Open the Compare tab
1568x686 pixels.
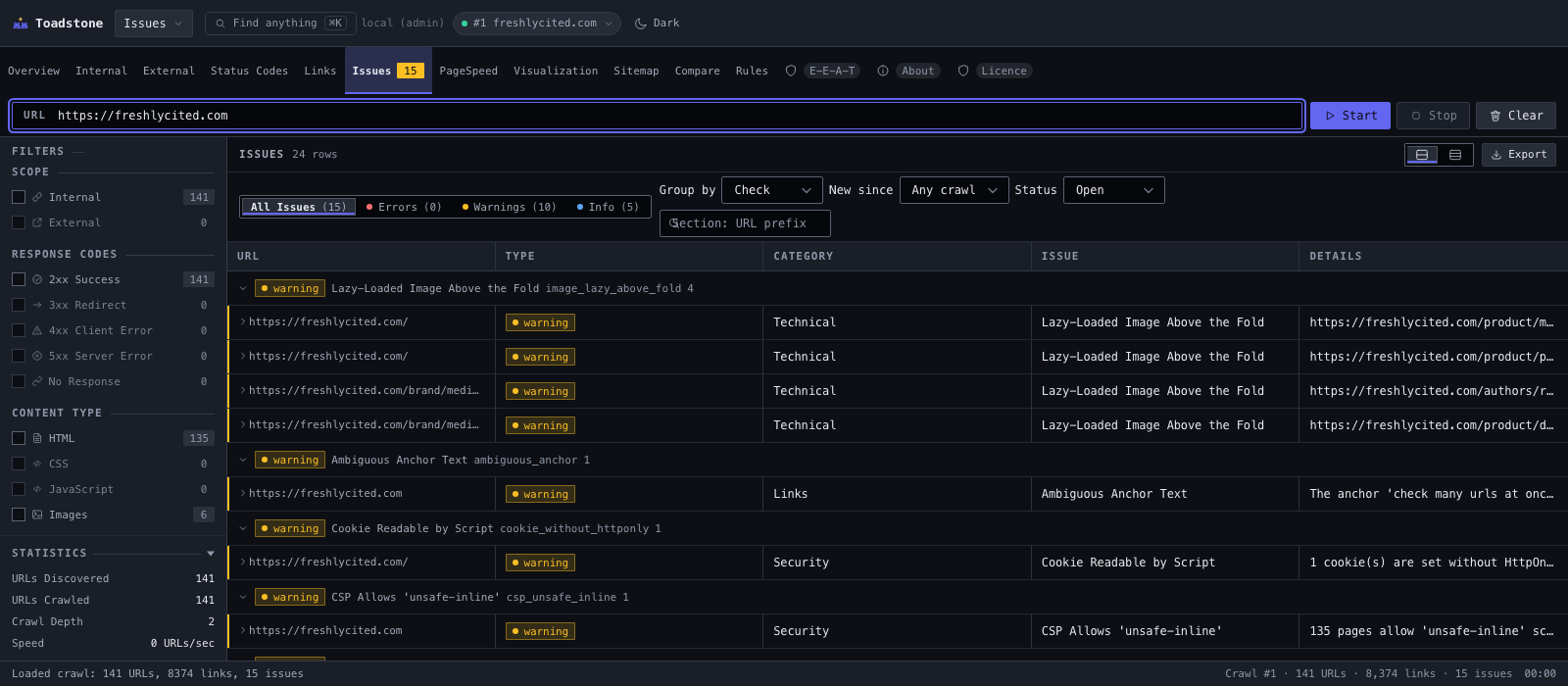point(697,71)
